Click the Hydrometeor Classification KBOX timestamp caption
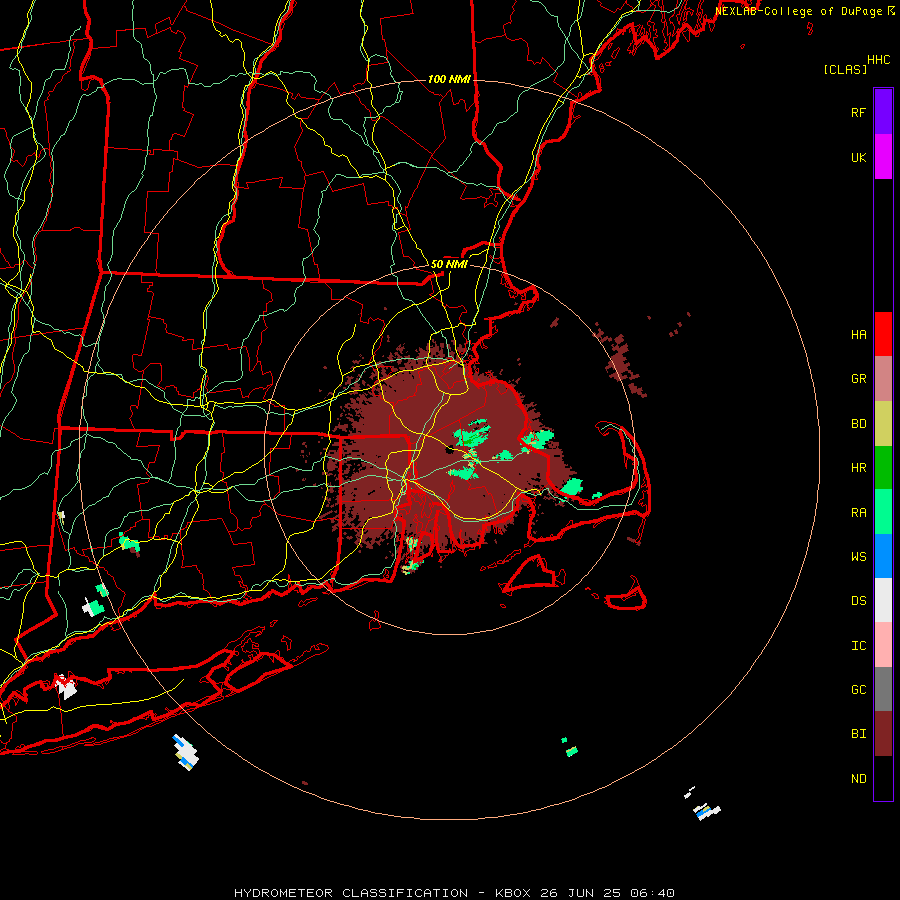The image size is (900, 900). pos(455,893)
